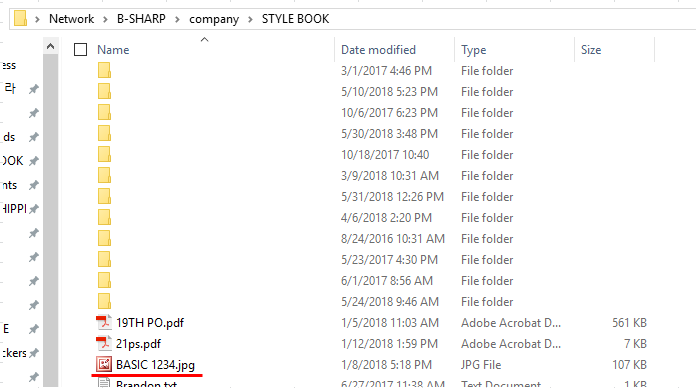
Task: Expand the chevron after company in path
Action: click(x=250, y=19)
